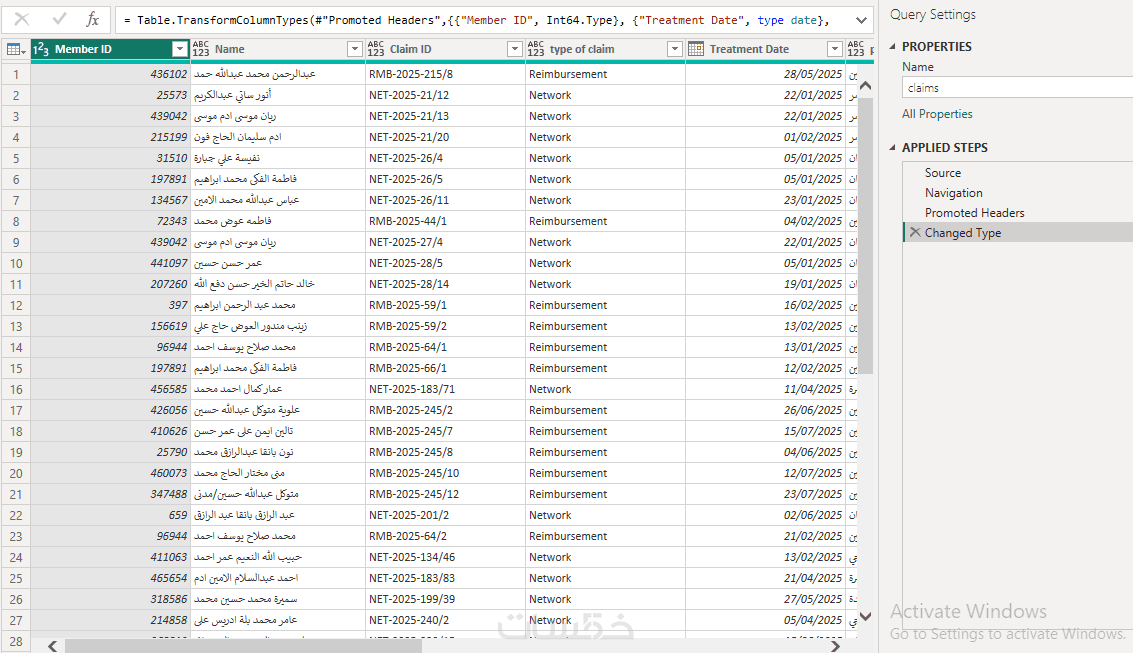Open type of claim filter dropdown
Image resolution: width=1133 pixels, height=653 pixels.
[x=675, y=48]
